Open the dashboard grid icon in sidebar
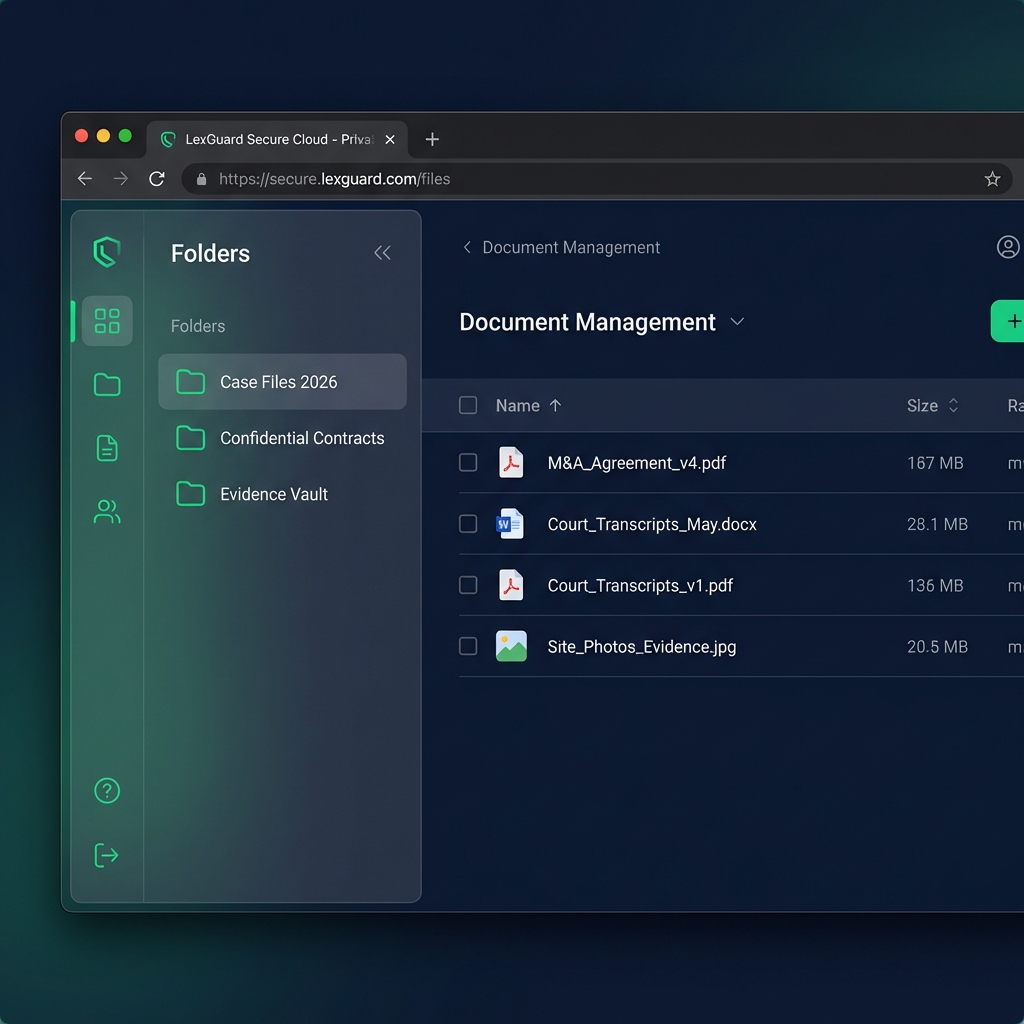 tap(107, 321)
